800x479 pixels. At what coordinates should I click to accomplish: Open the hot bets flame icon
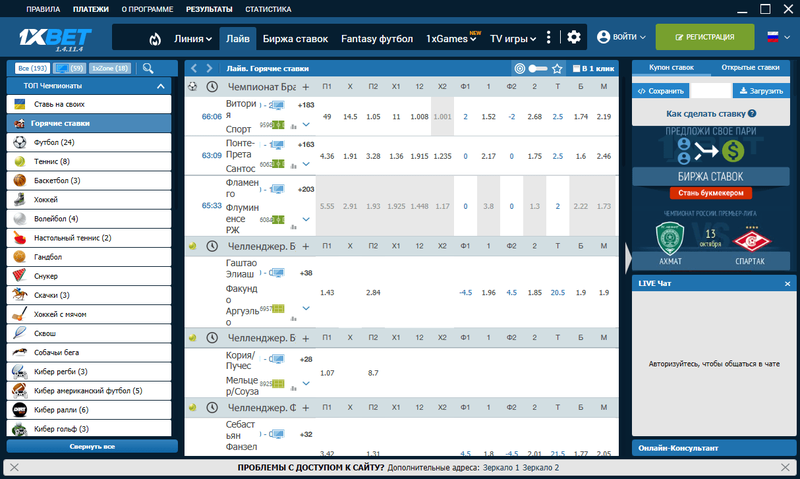click(x=155, y=39)
